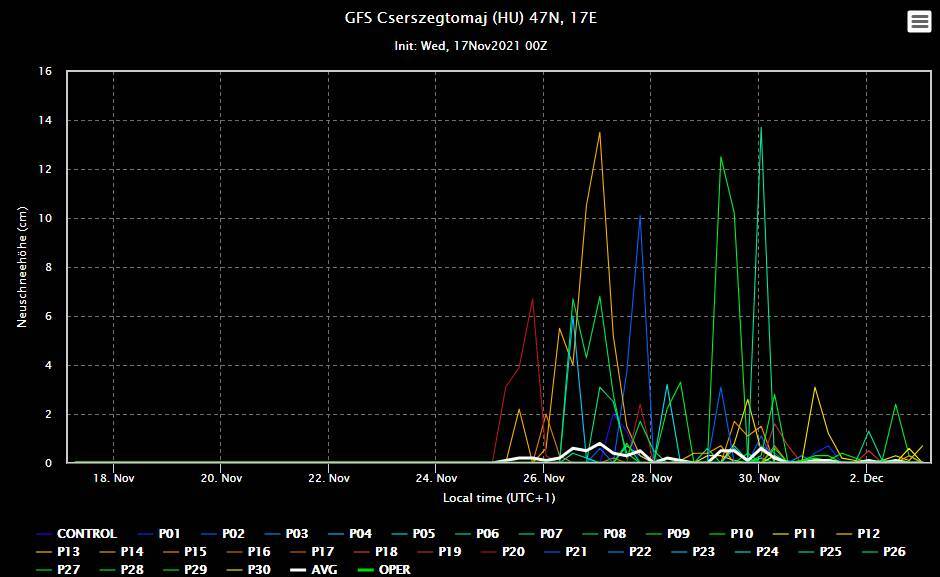This screenshot has height=577, width=940.
Task: Open the chart hamburger context menu
Action: [x=918, y=22]
